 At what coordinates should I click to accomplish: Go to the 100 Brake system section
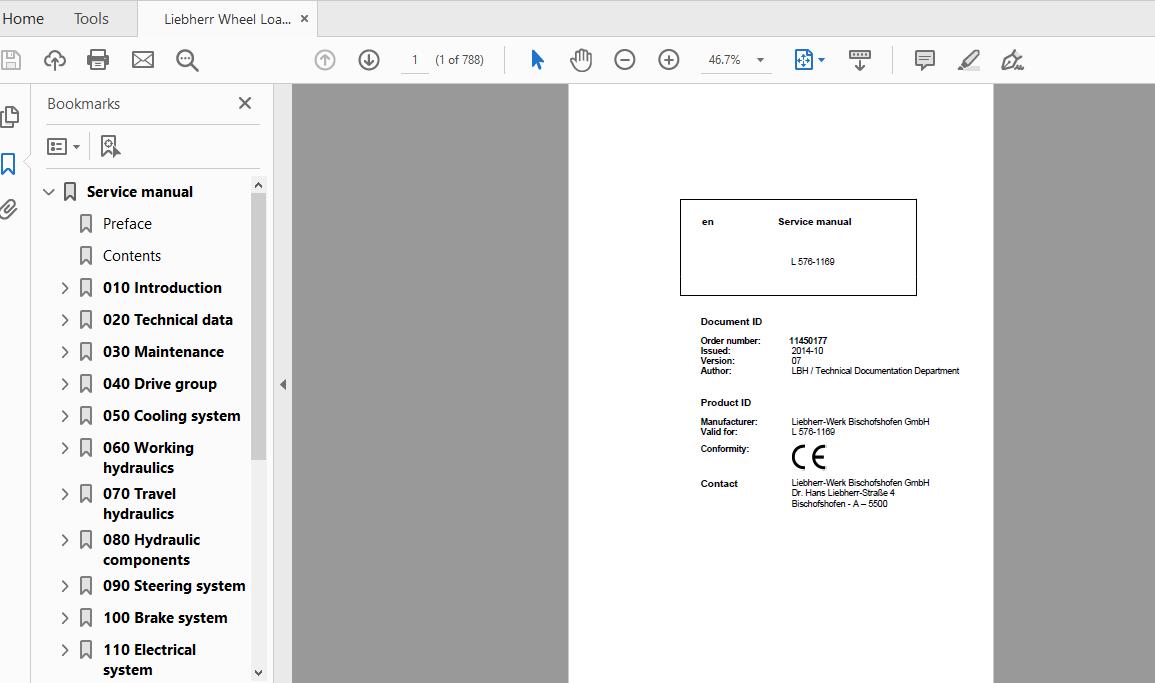(x=165, y=618)
